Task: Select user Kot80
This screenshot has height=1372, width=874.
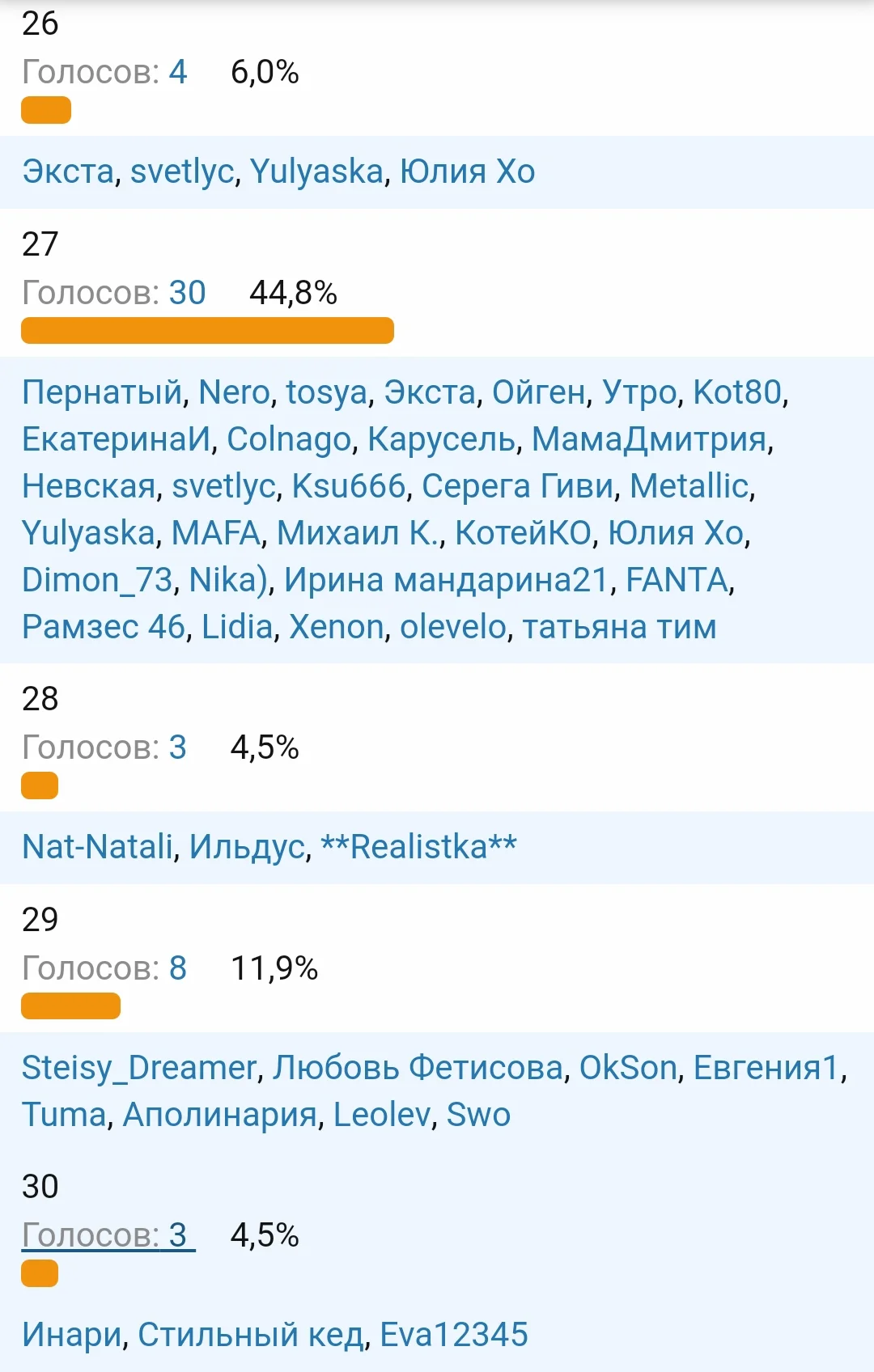Action: 737,393
